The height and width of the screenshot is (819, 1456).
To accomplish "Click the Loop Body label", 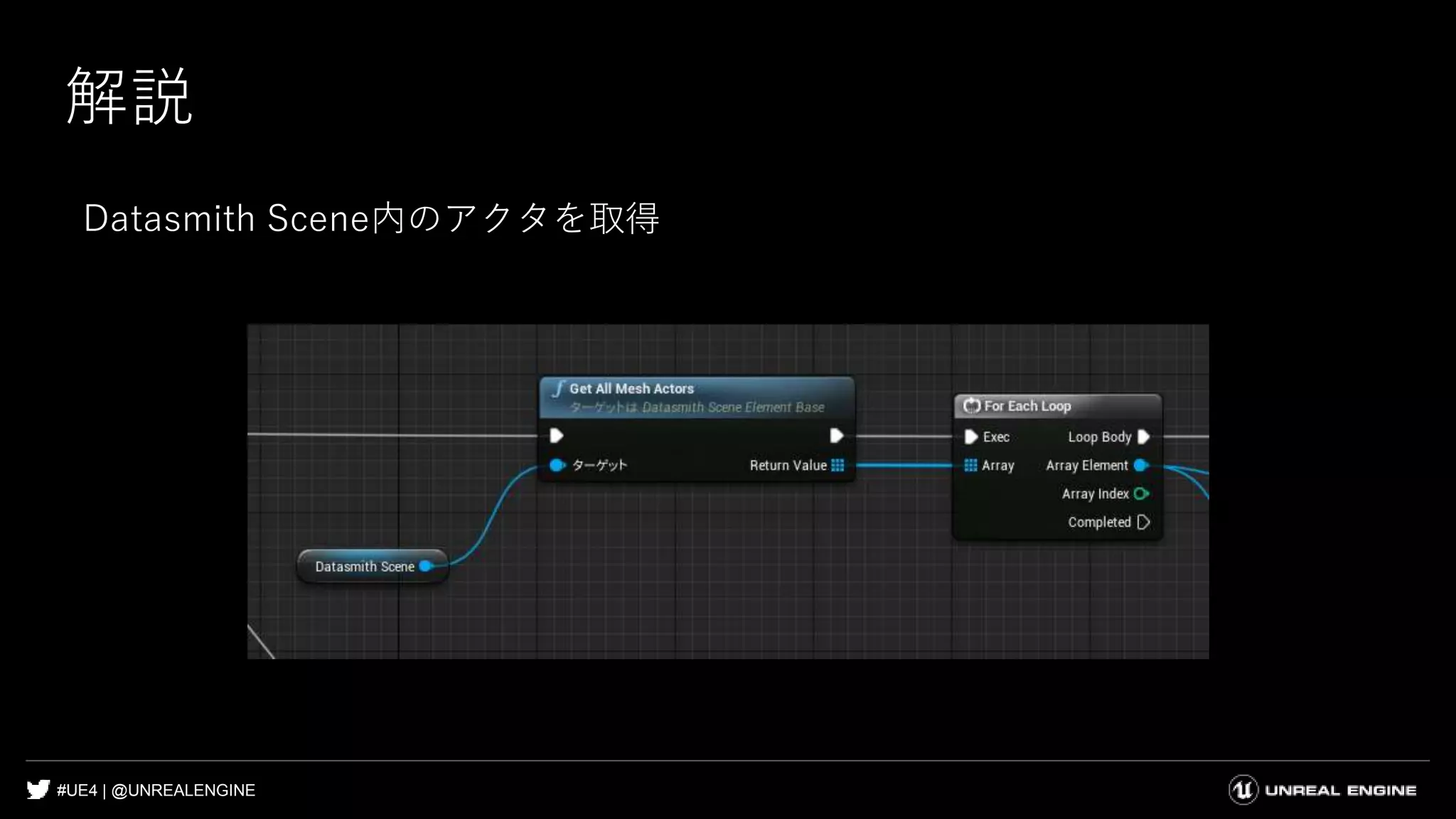I will 1099,437.
